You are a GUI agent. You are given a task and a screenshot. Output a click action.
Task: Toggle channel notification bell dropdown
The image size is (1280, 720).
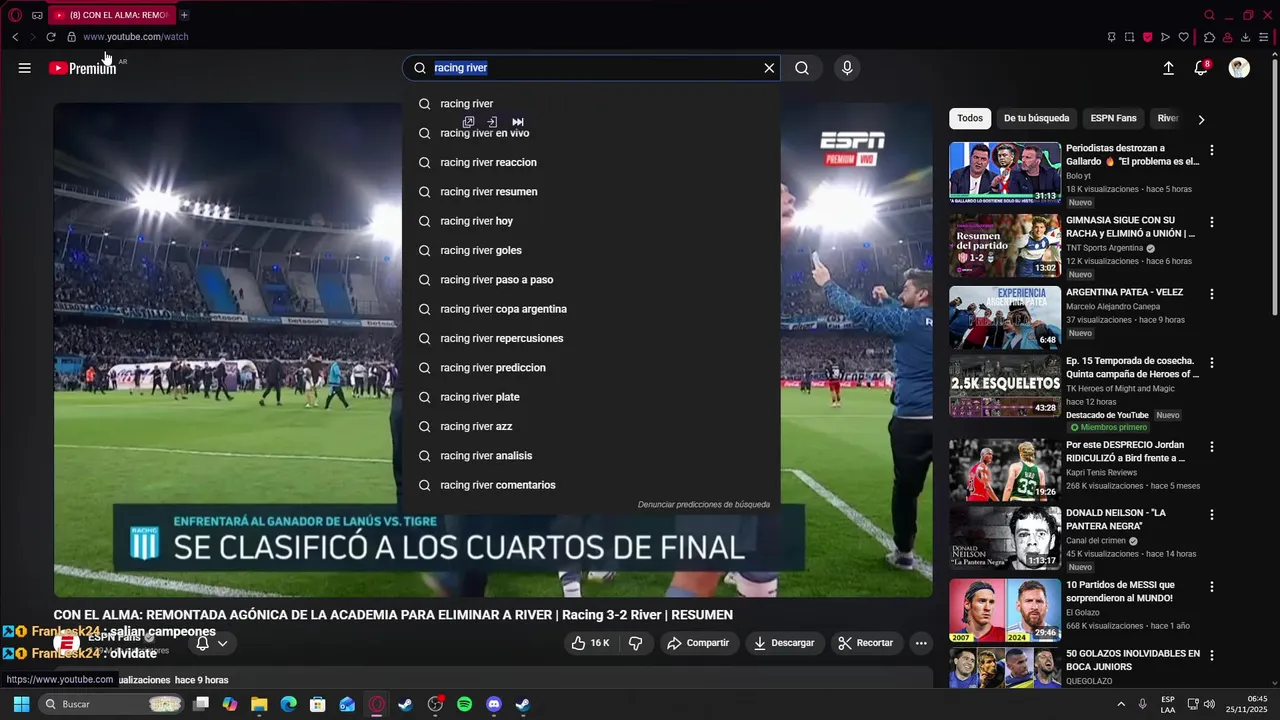(212, 643)
